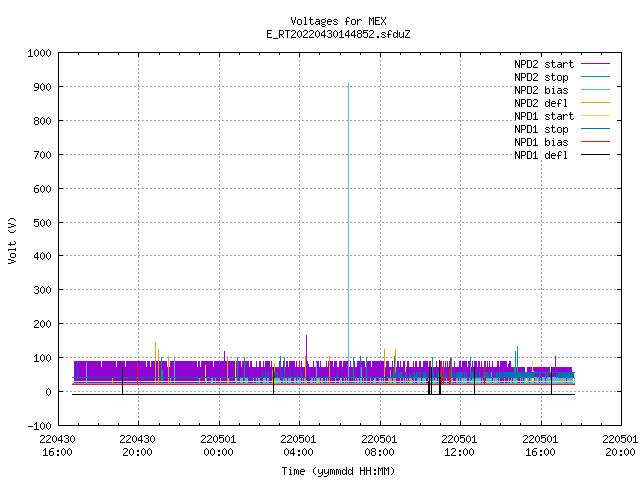640x480 pixels.
Task: Click the red NPD1 bias legend line
Action: pos(595,142)
